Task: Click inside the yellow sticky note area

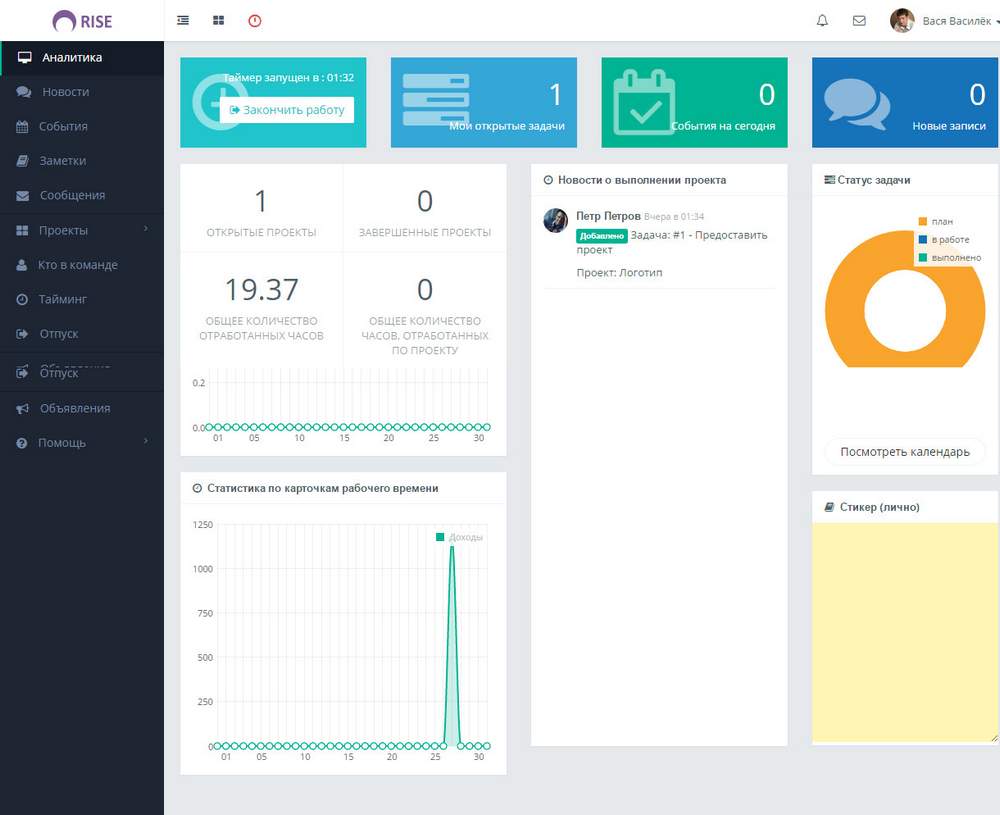Action: (904, 630)
